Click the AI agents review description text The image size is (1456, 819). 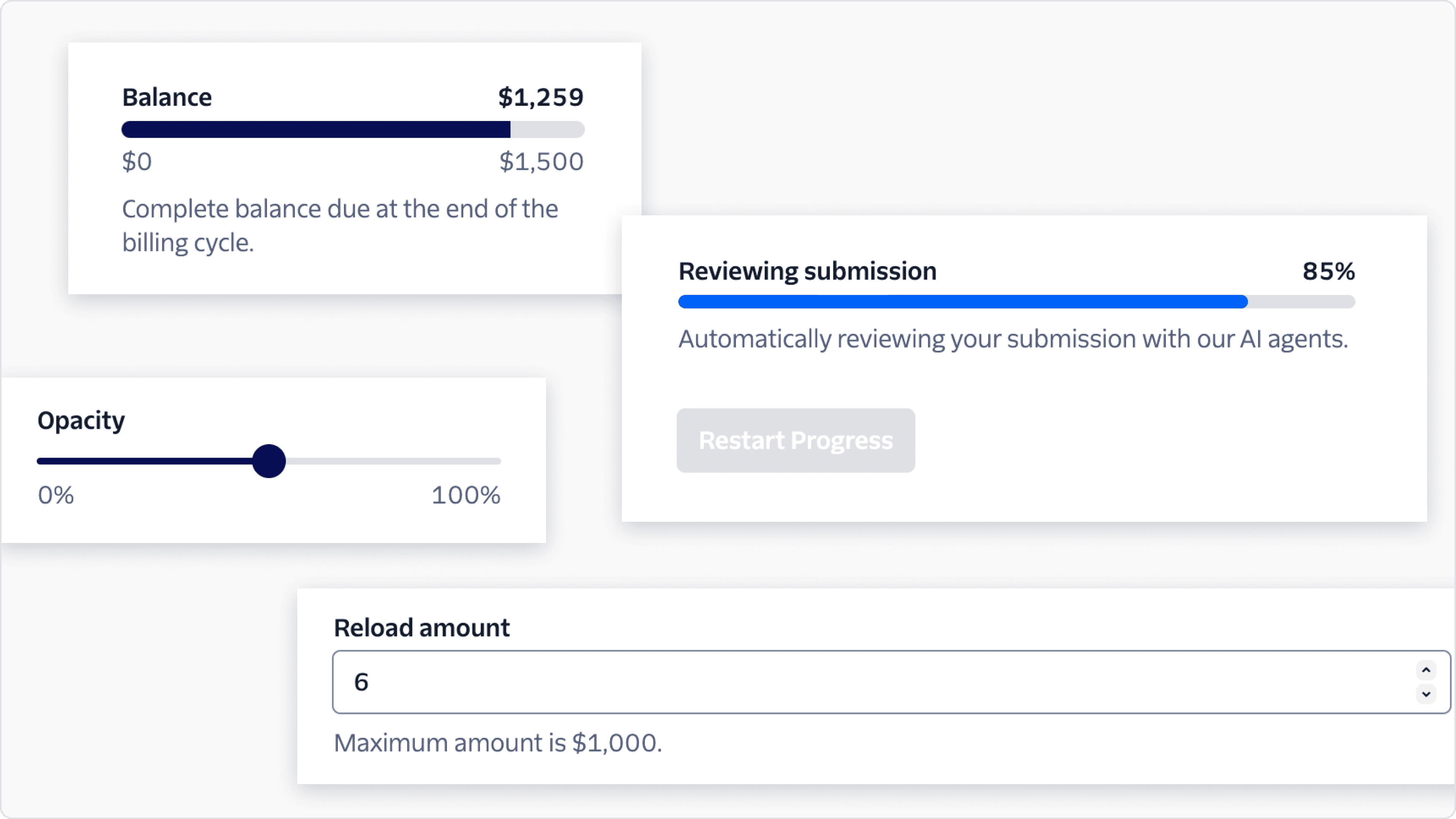(x=1014, y=340)
